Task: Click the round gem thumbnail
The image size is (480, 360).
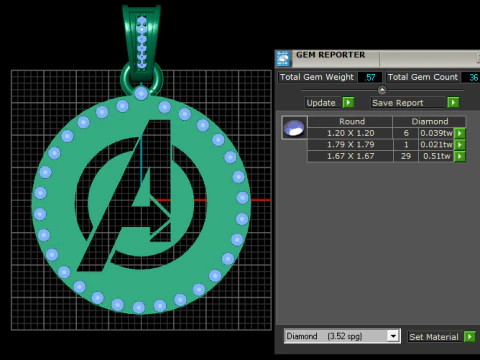Action: (x=294, y=128)
